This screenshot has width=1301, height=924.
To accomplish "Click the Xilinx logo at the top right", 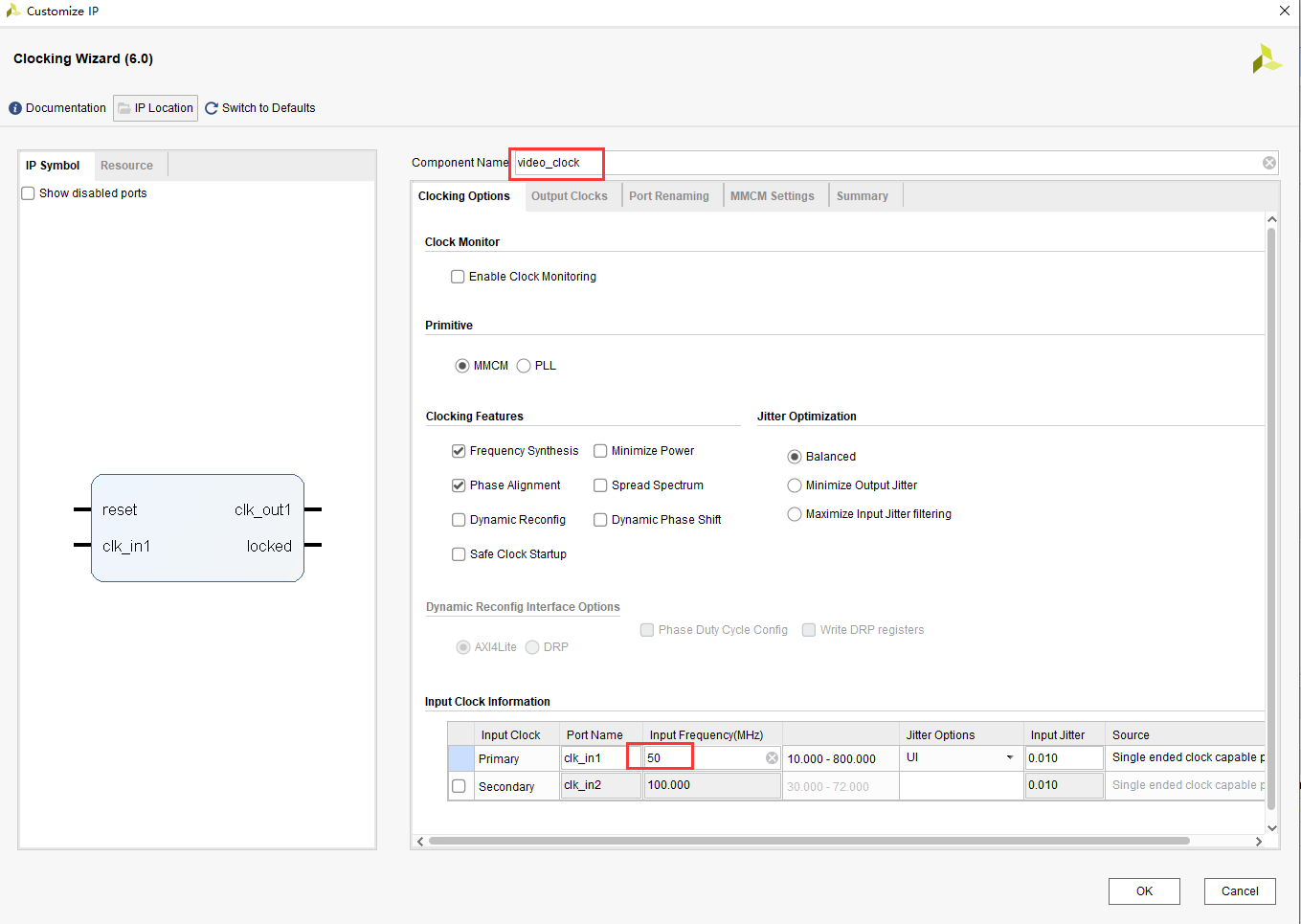I will click(x=1267, y=59).
